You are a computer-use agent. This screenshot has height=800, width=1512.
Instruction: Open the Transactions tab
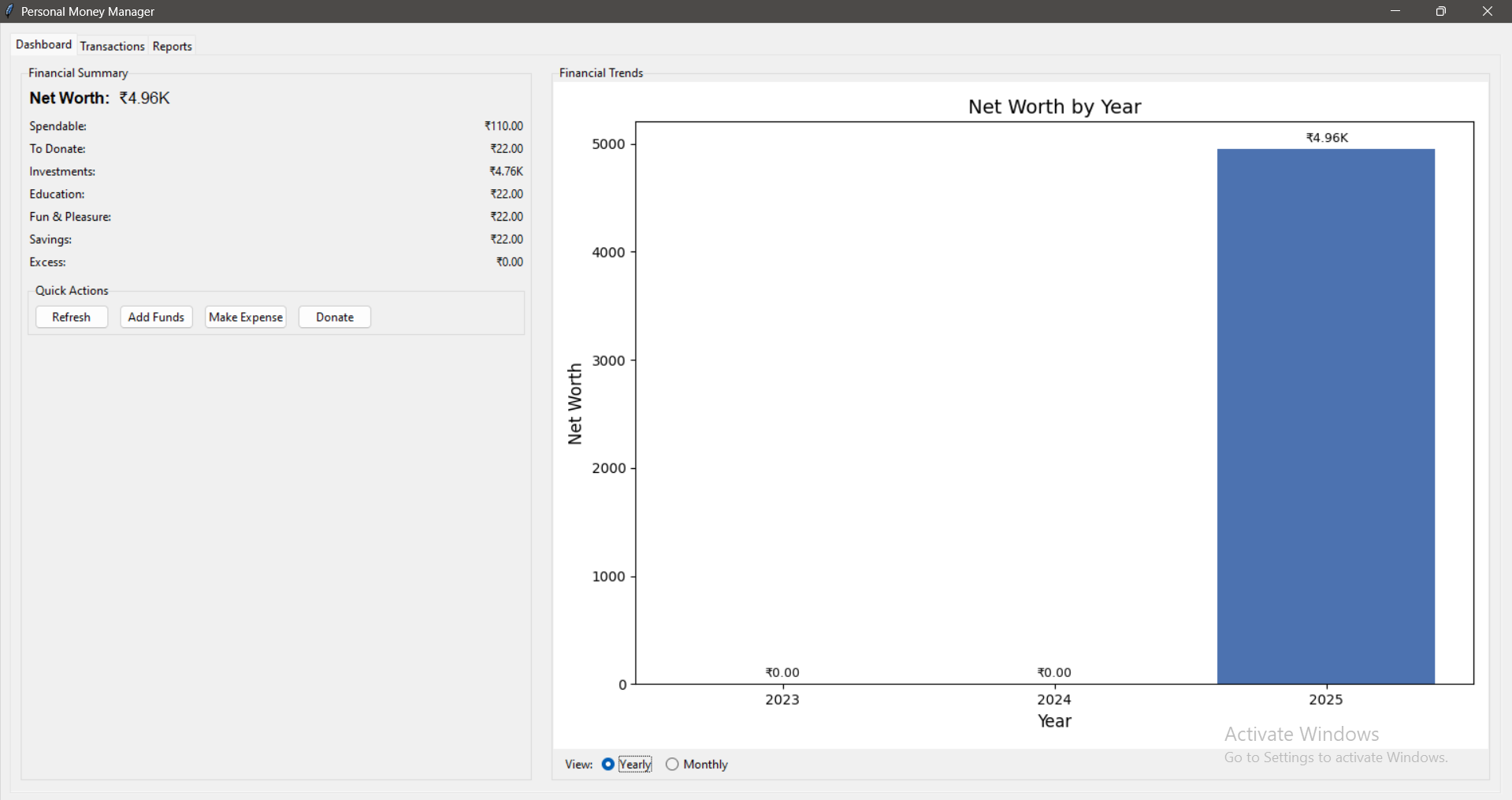pos(112,46)
